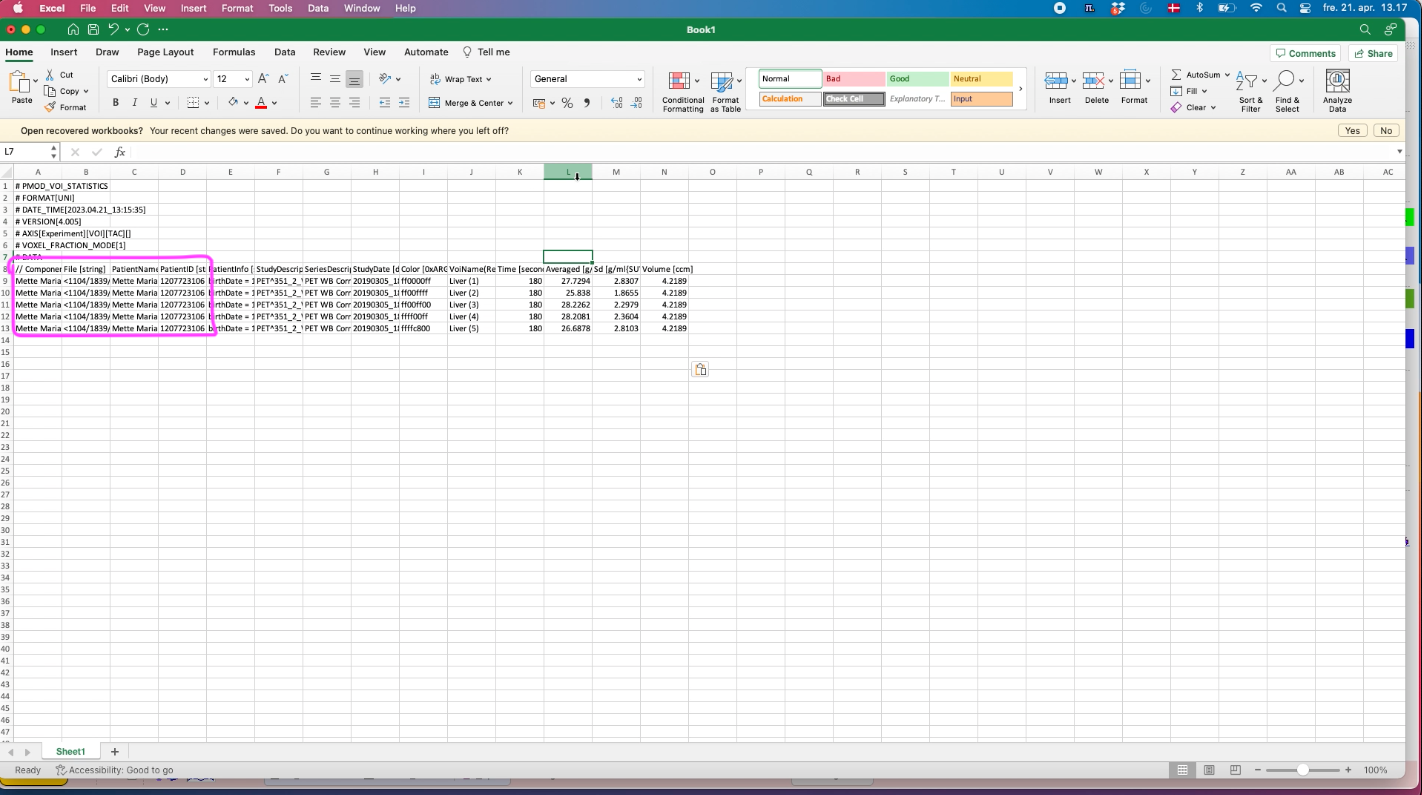The height and width of the screenshot is (795, 1422).
Task: Toggle bold formatting
Action: [115, 103]
